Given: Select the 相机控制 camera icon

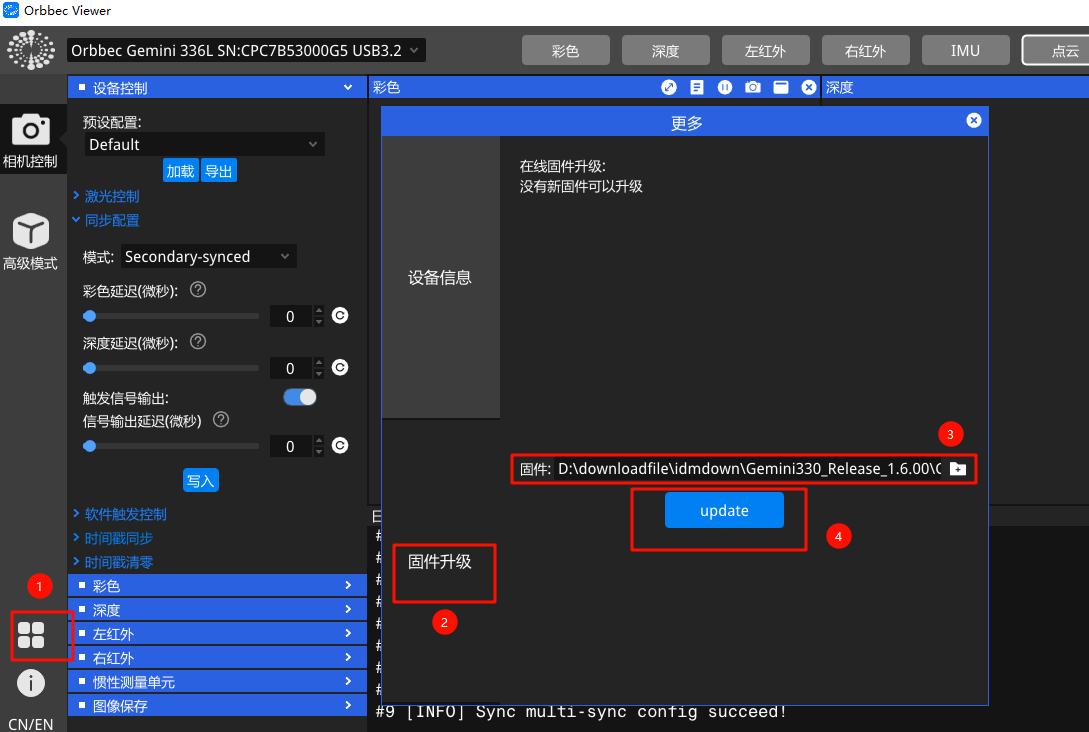Looking at the screenshot, I should pyautogui.click(x=31, y=129).
